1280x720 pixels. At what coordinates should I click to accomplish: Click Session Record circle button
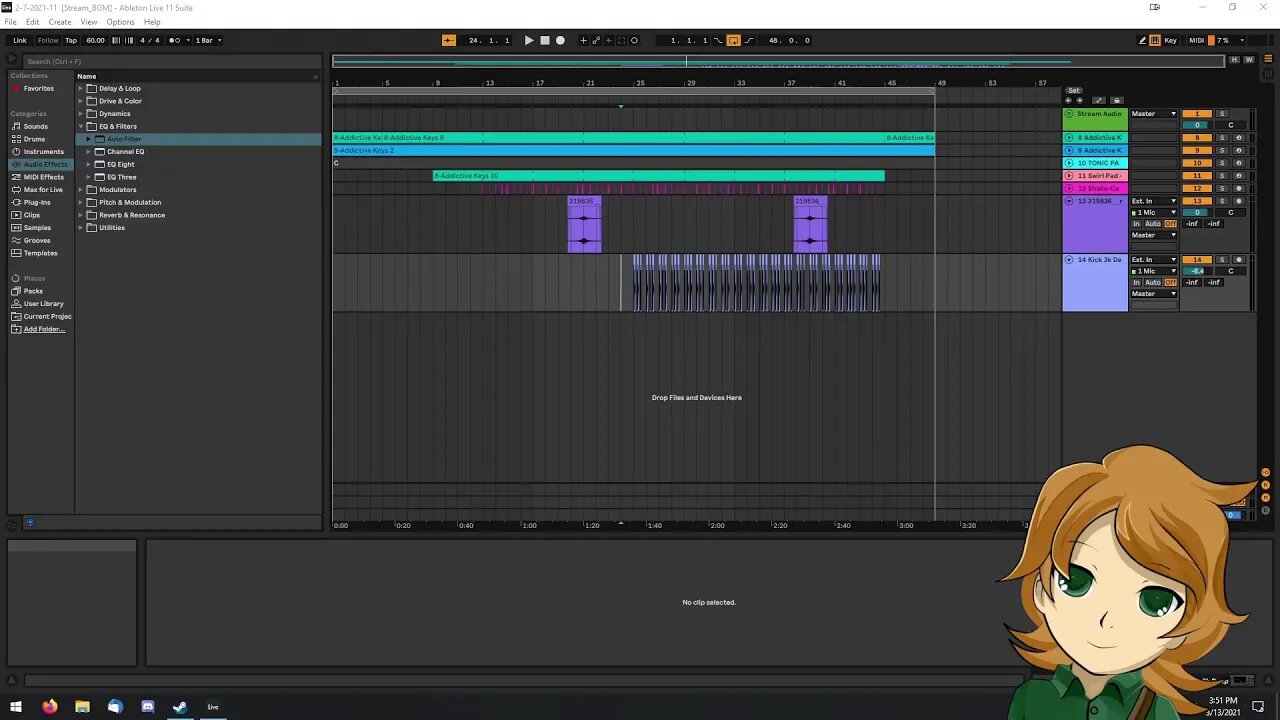pyautogui.click(x=634, y=40)
